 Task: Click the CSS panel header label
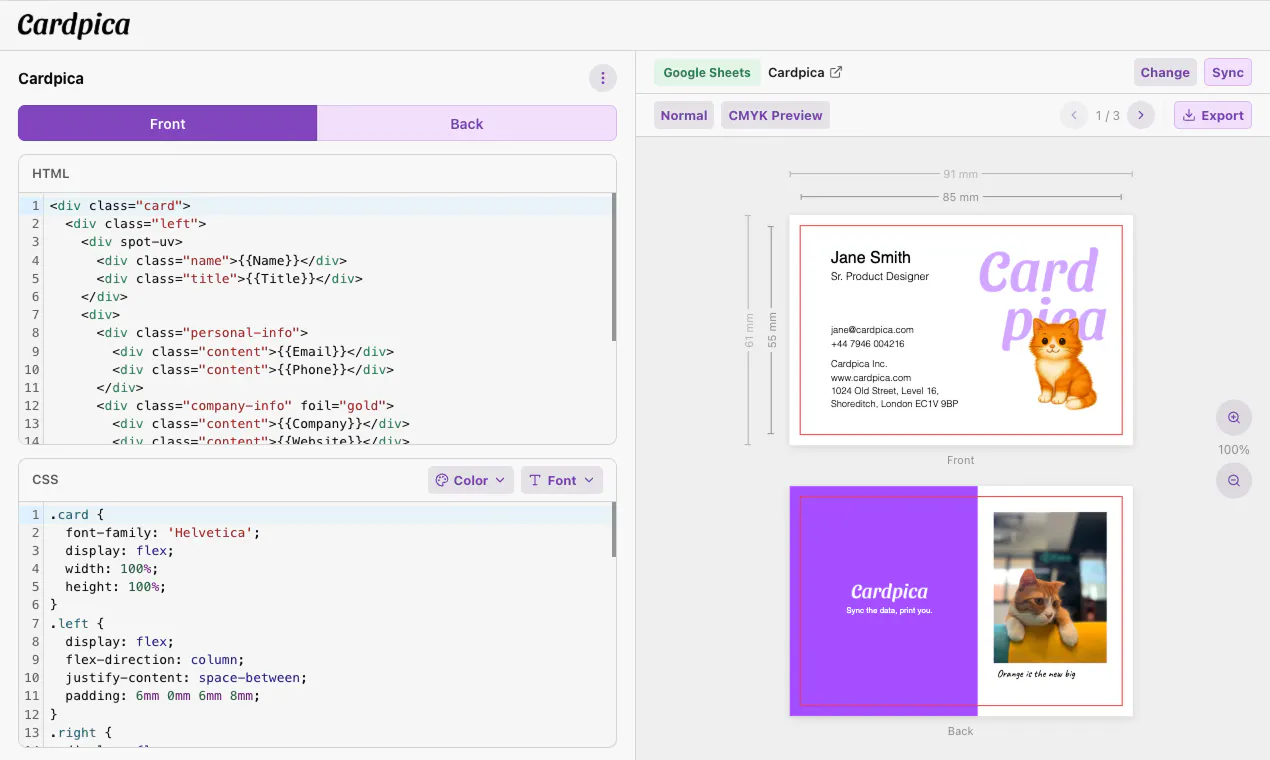[x=45, y=480]
